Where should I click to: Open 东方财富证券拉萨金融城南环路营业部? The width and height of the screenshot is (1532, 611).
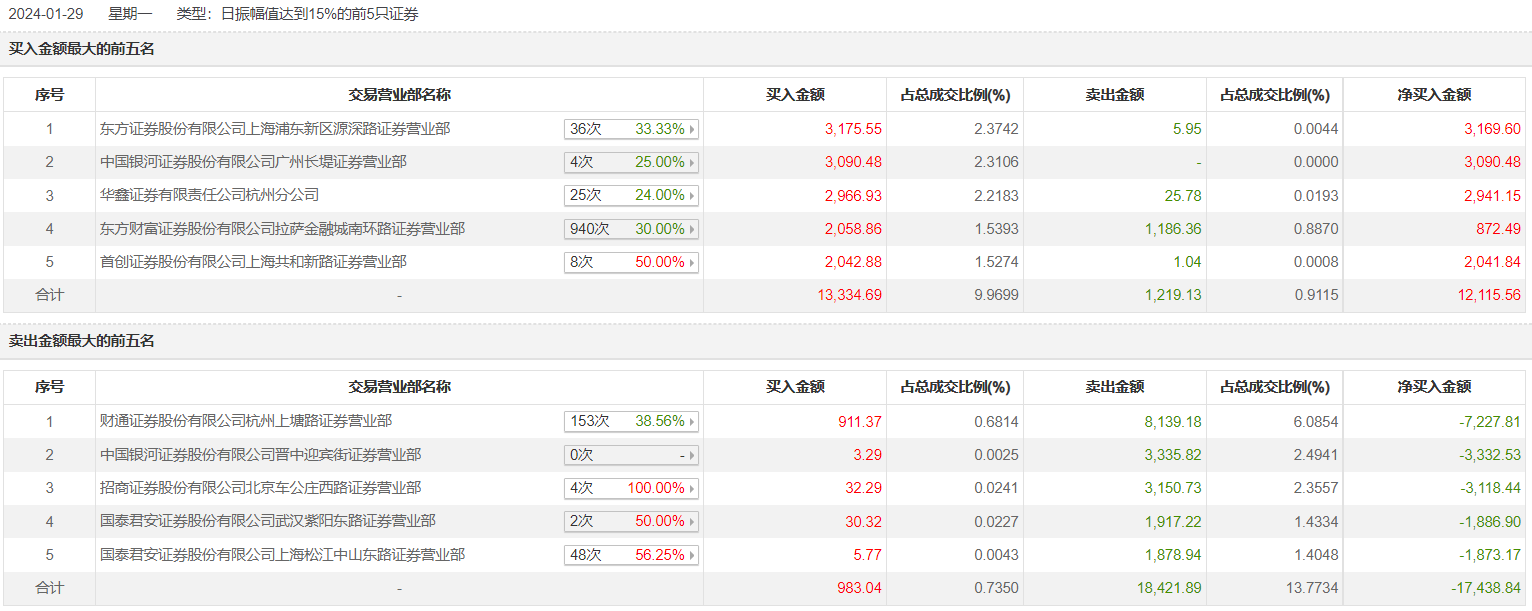pyautogui.click(x=282, y=229)
